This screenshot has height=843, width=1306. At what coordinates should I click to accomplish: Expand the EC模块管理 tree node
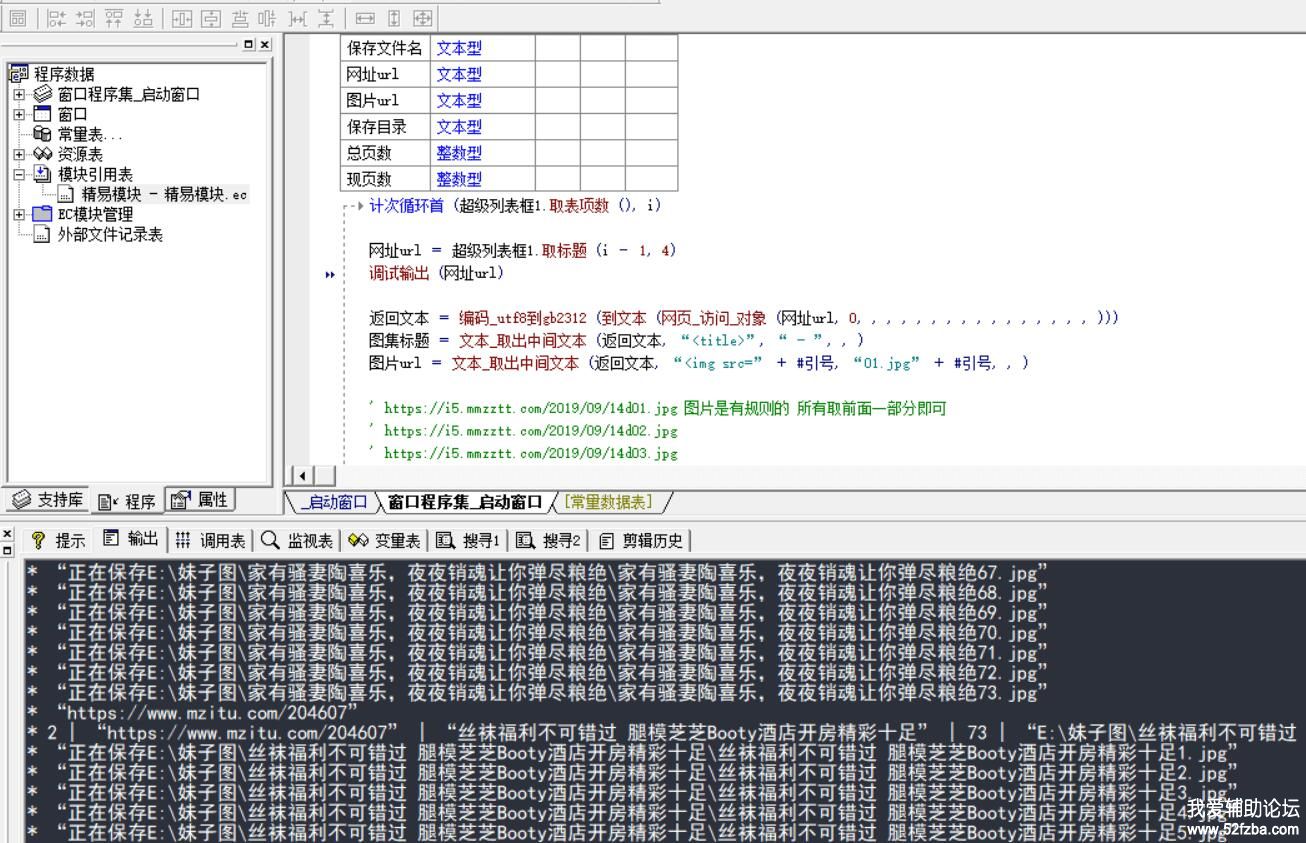point(19,214)
